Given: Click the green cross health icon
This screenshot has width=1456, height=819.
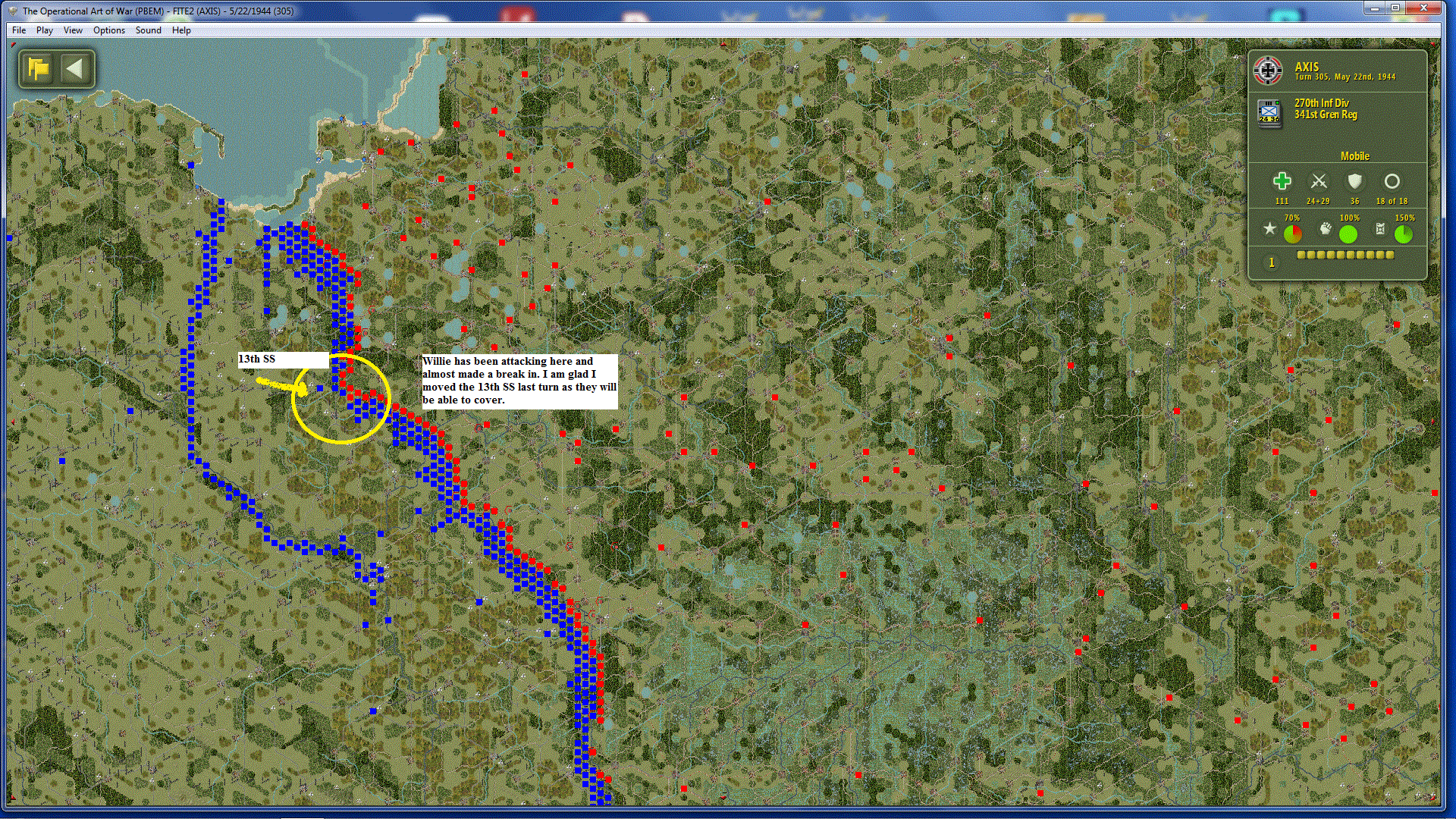Looking at the screenshot, I should 1282,181.
